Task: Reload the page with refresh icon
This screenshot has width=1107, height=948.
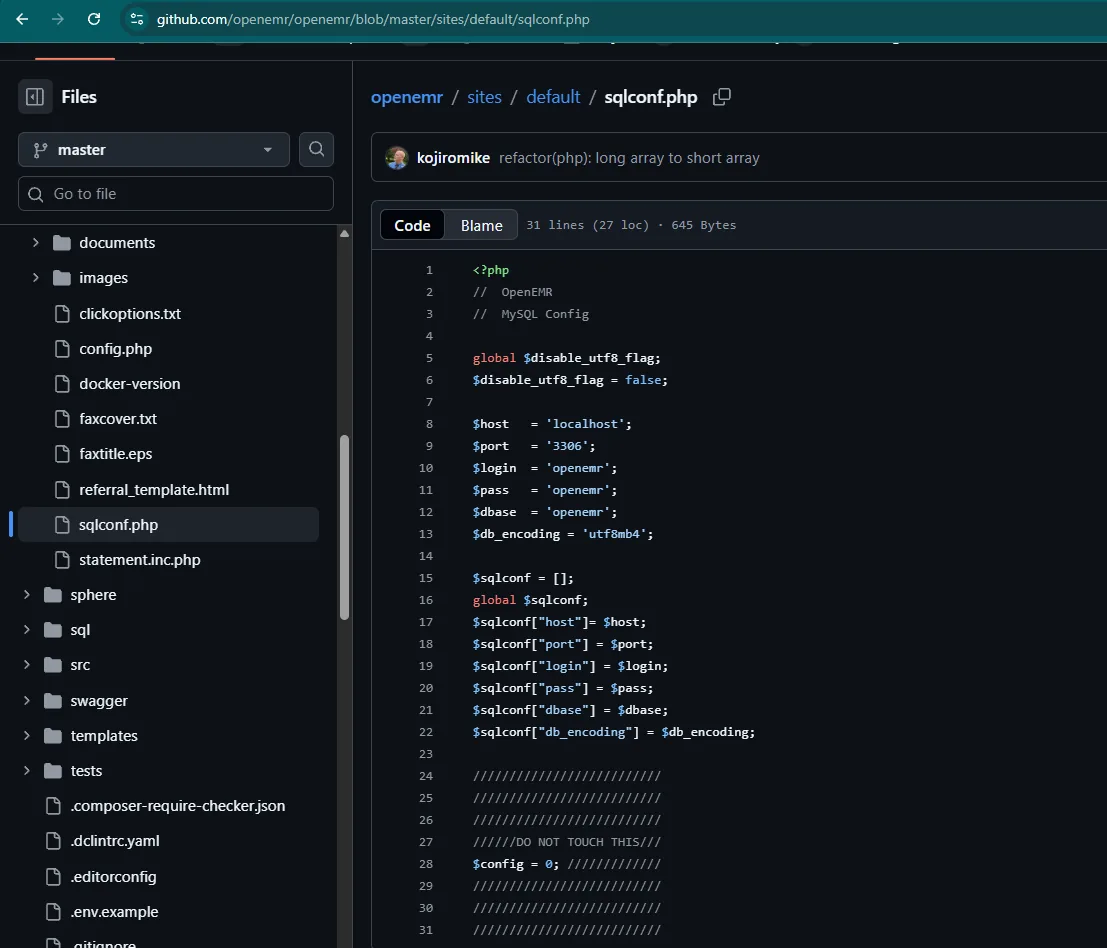Action: [x=94, y=19]
